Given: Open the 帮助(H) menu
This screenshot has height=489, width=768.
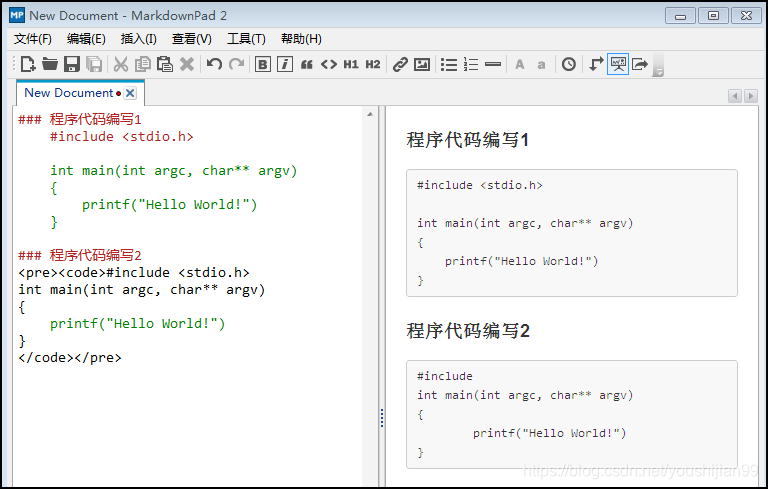Looking at the screenshot, I should (301, 39).
